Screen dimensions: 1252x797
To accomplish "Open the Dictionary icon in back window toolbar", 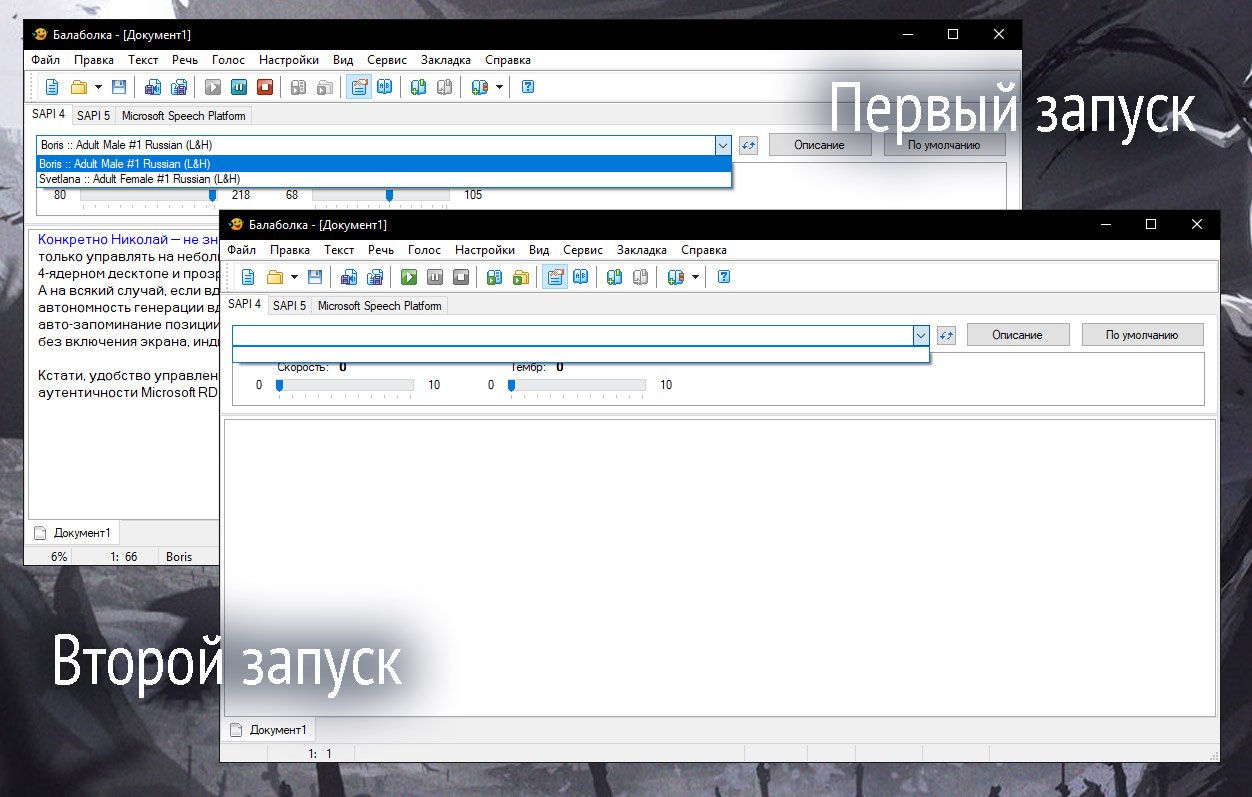I will 384,87.
